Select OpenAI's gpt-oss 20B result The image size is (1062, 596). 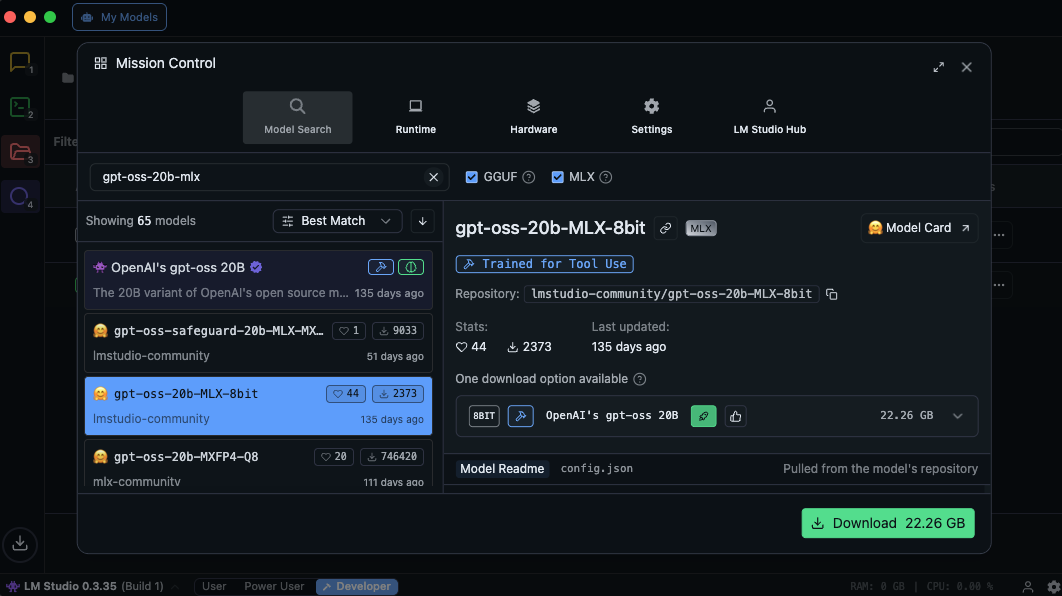point(259,280)
